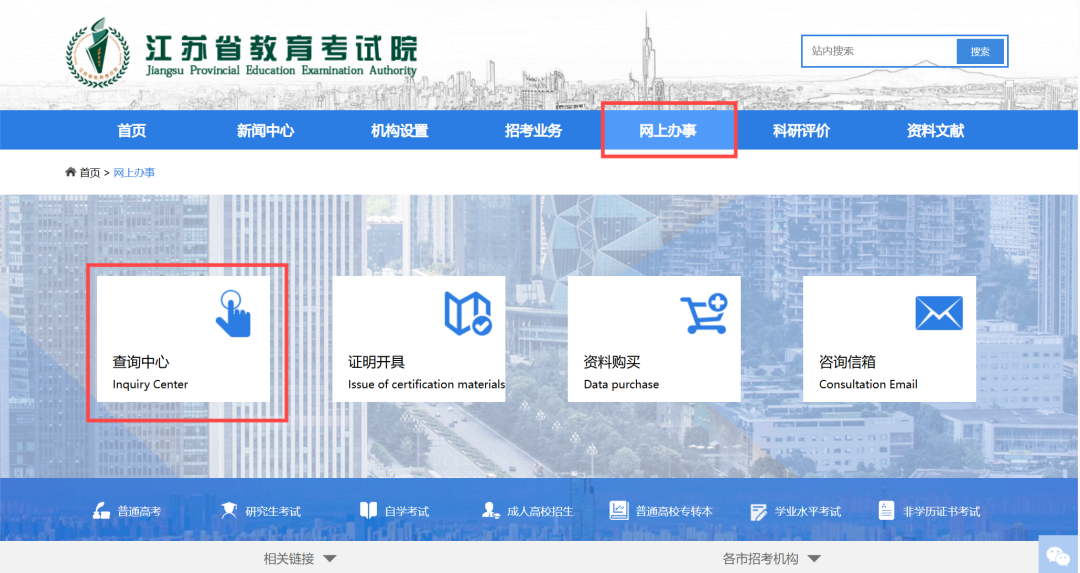Click the open book icon beside 自学考试
The image size is (1080, 573).
click(x=368, y=510)
